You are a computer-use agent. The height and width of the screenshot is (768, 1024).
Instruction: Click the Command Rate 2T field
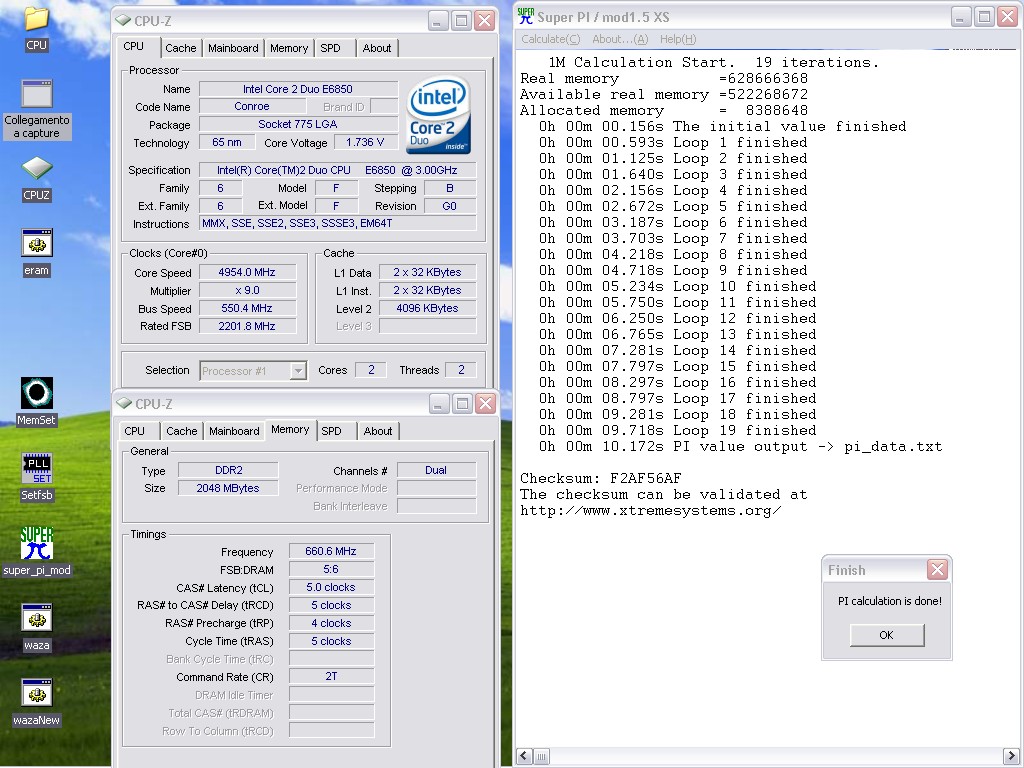pyautogui.click(x=331, y=677)
